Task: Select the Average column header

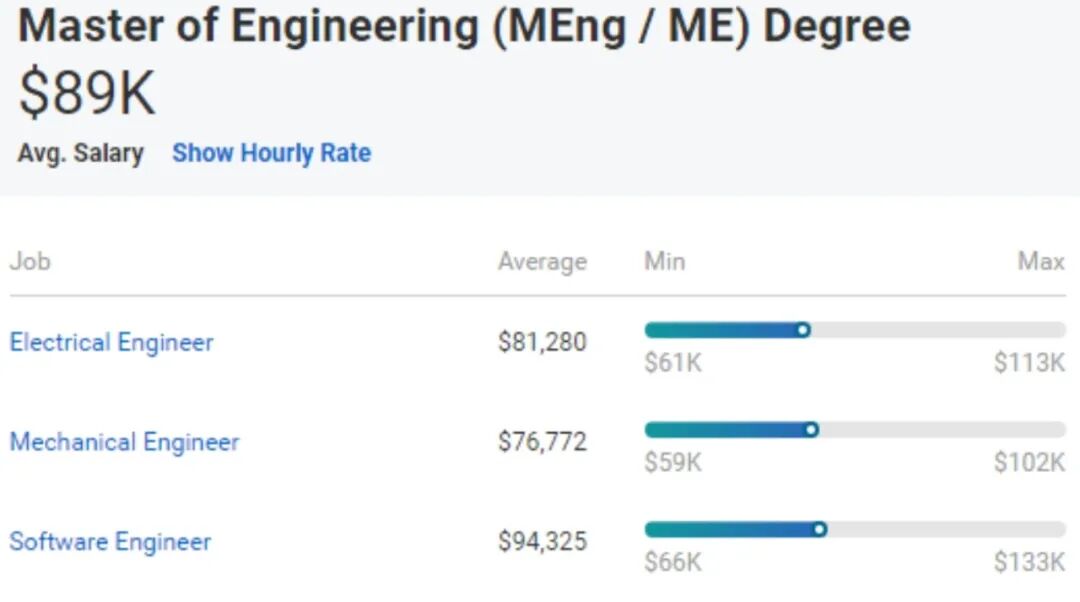Action: click(x=543, y=262)
